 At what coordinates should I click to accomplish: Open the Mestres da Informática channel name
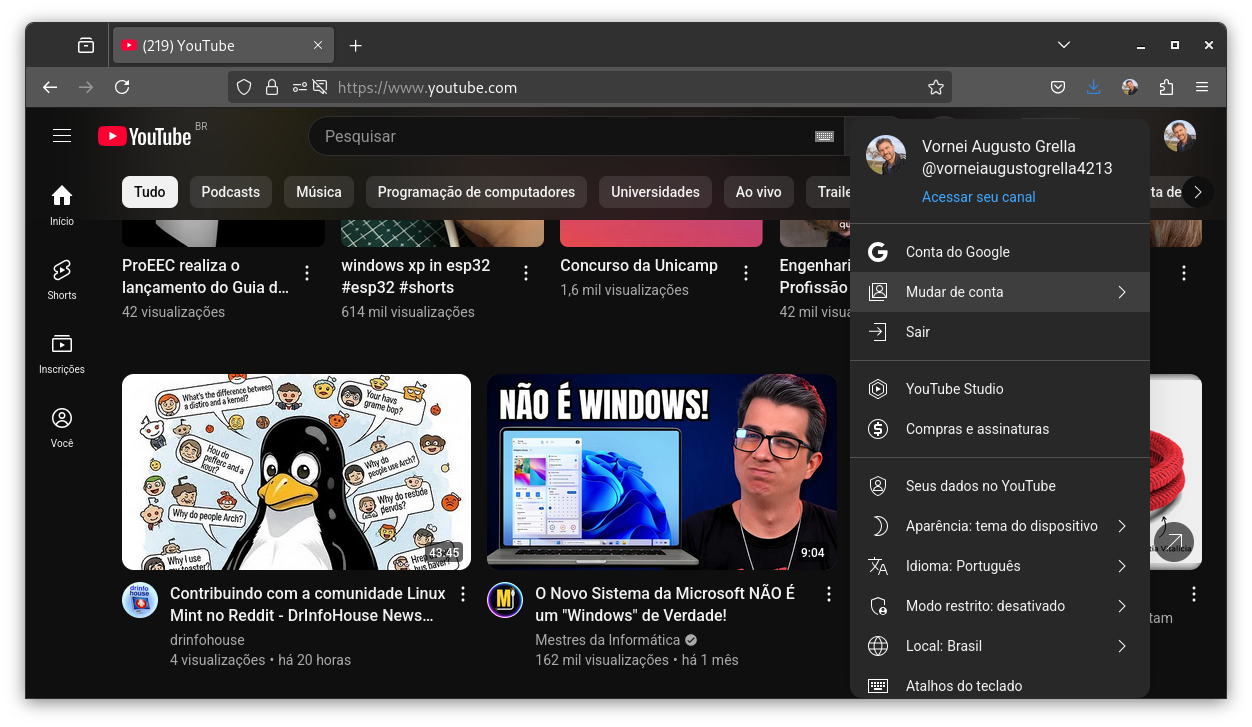point(607,640)
